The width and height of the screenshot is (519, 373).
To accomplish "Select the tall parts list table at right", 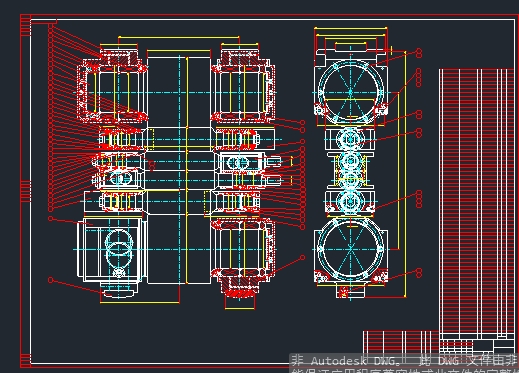I will [476, 204].
